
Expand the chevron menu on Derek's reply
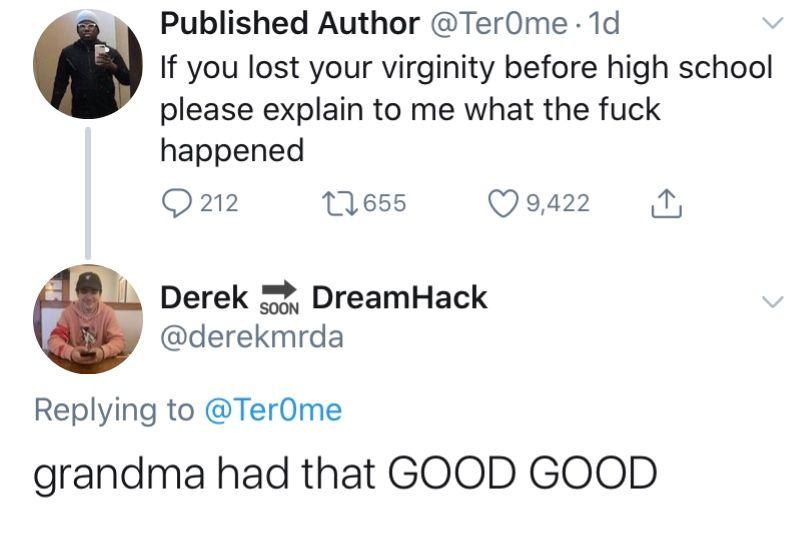point(770,300)
